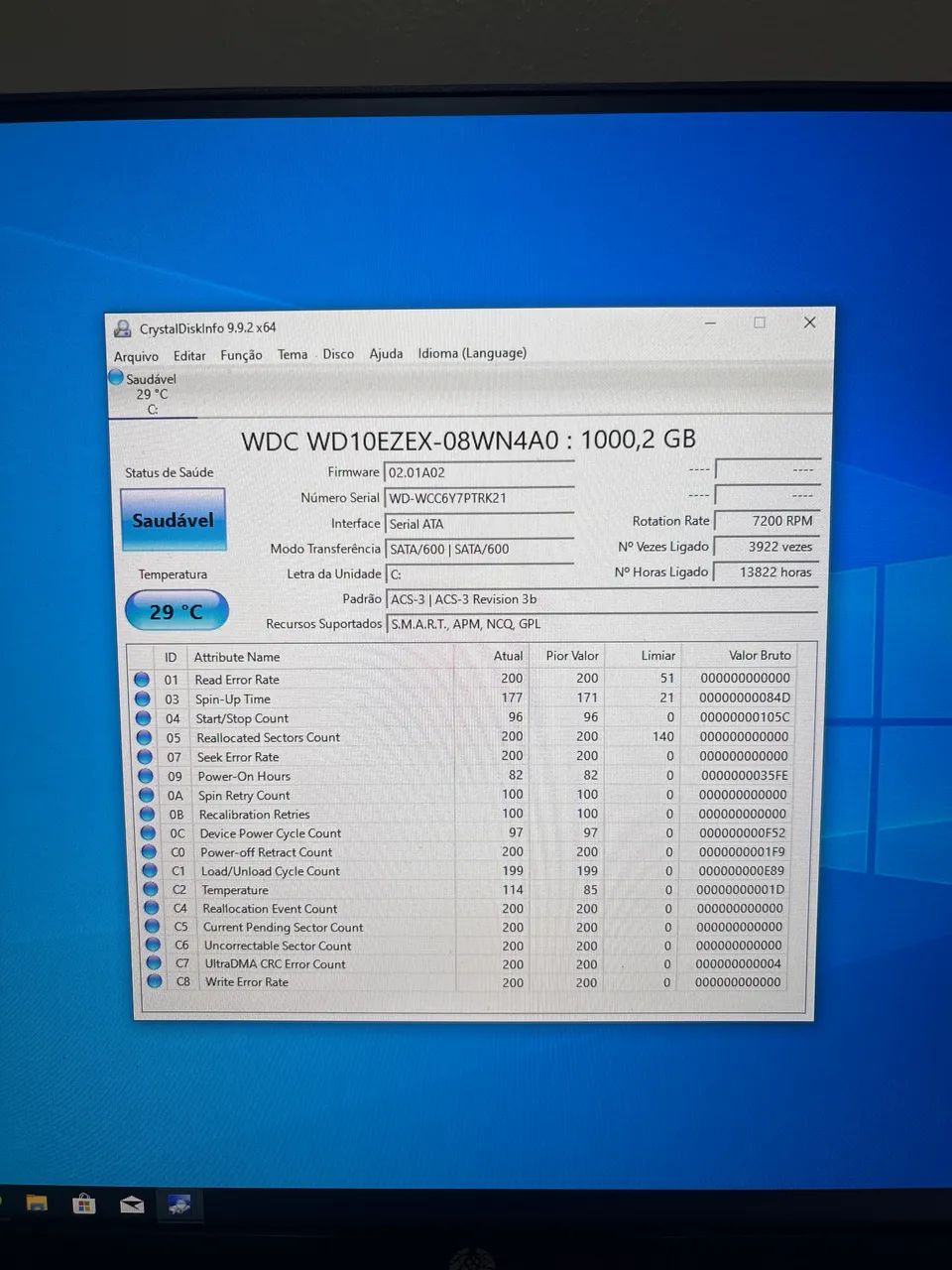Click the status icon of Reallocated Sectors Count
952x1270 pixels.
click(x=145, y=737)
